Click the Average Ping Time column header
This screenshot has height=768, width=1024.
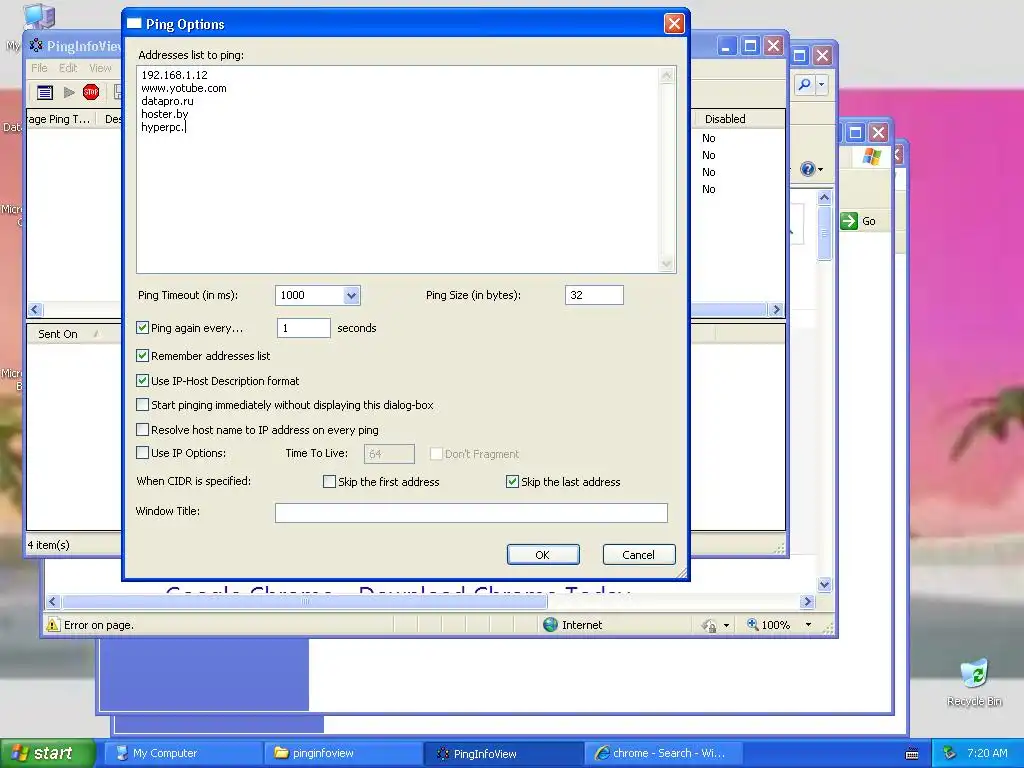tap(61, 119)
